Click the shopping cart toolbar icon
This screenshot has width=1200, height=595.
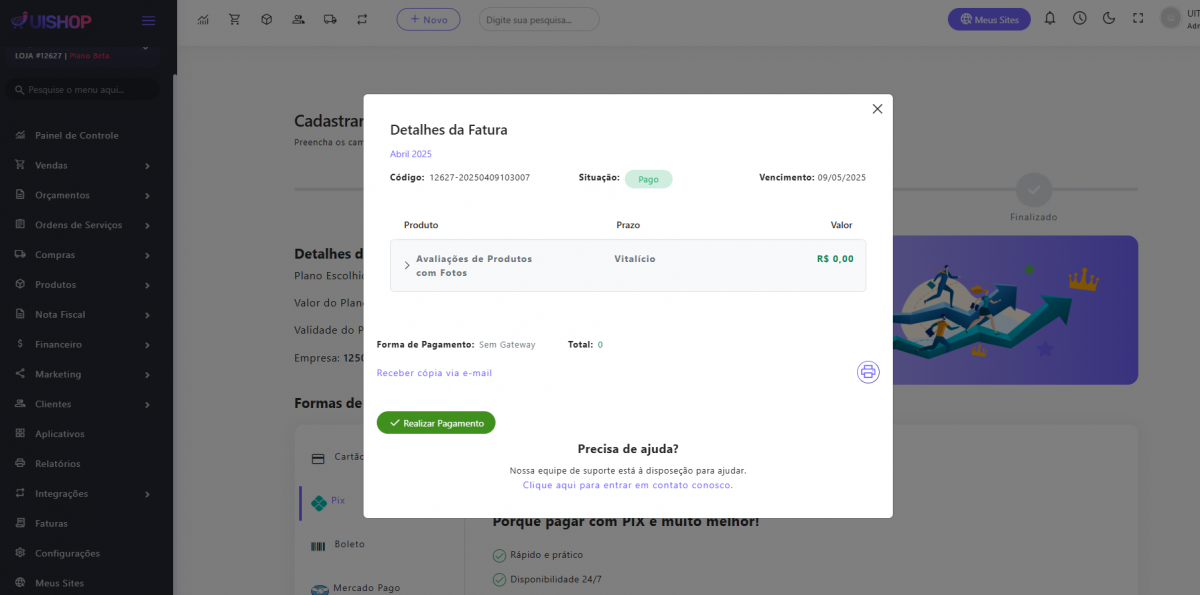pyautogui.click(x=234, y=19)
